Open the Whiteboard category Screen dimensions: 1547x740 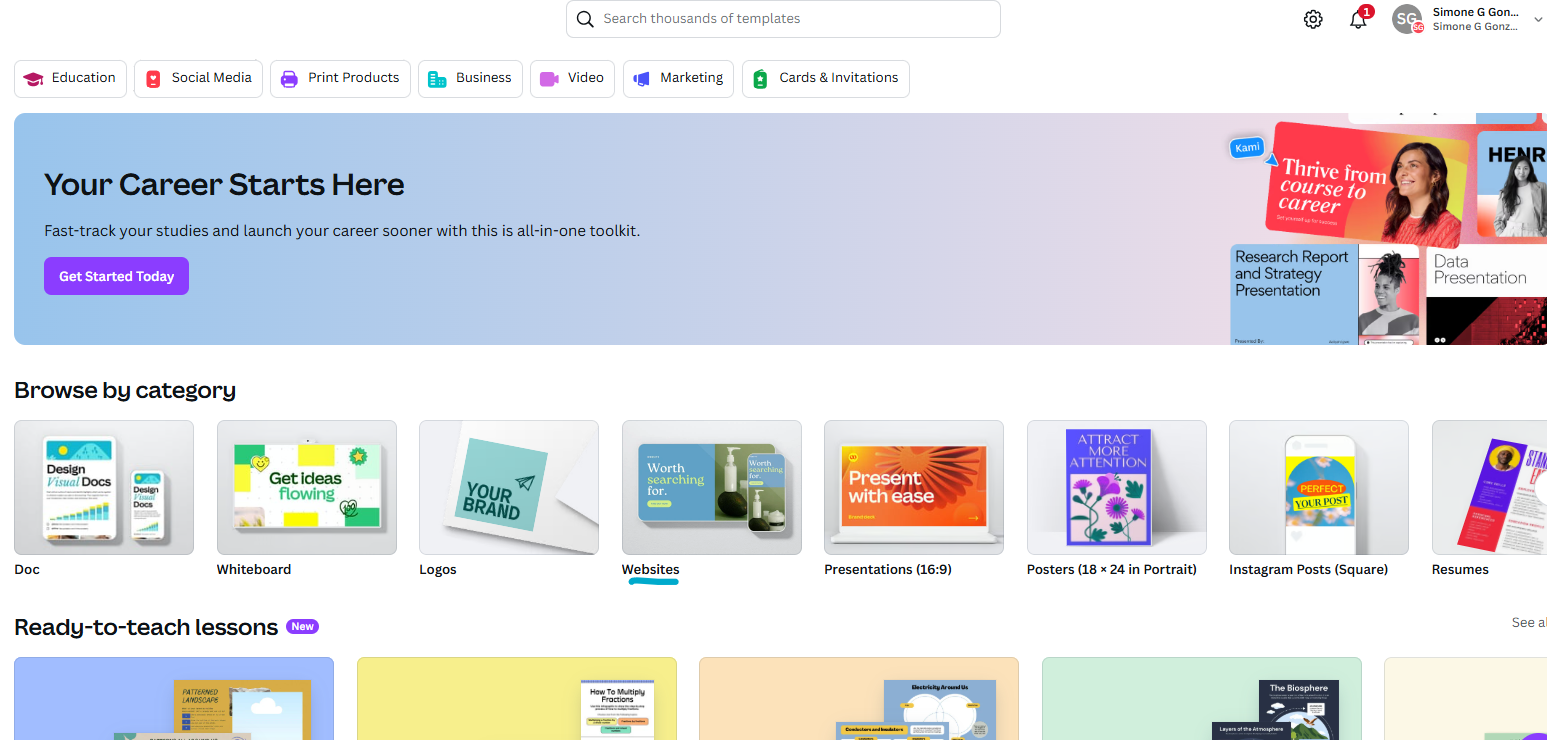[306, 487]
